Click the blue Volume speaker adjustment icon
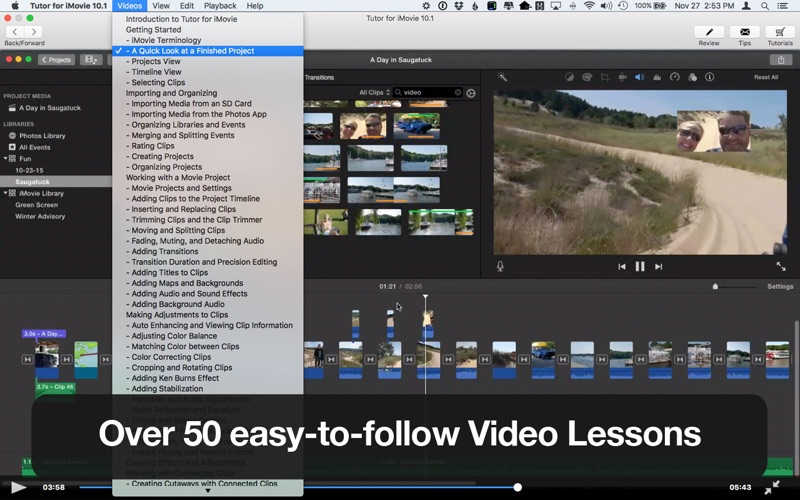Screen dimensions: 800x500 pos(639,77)
